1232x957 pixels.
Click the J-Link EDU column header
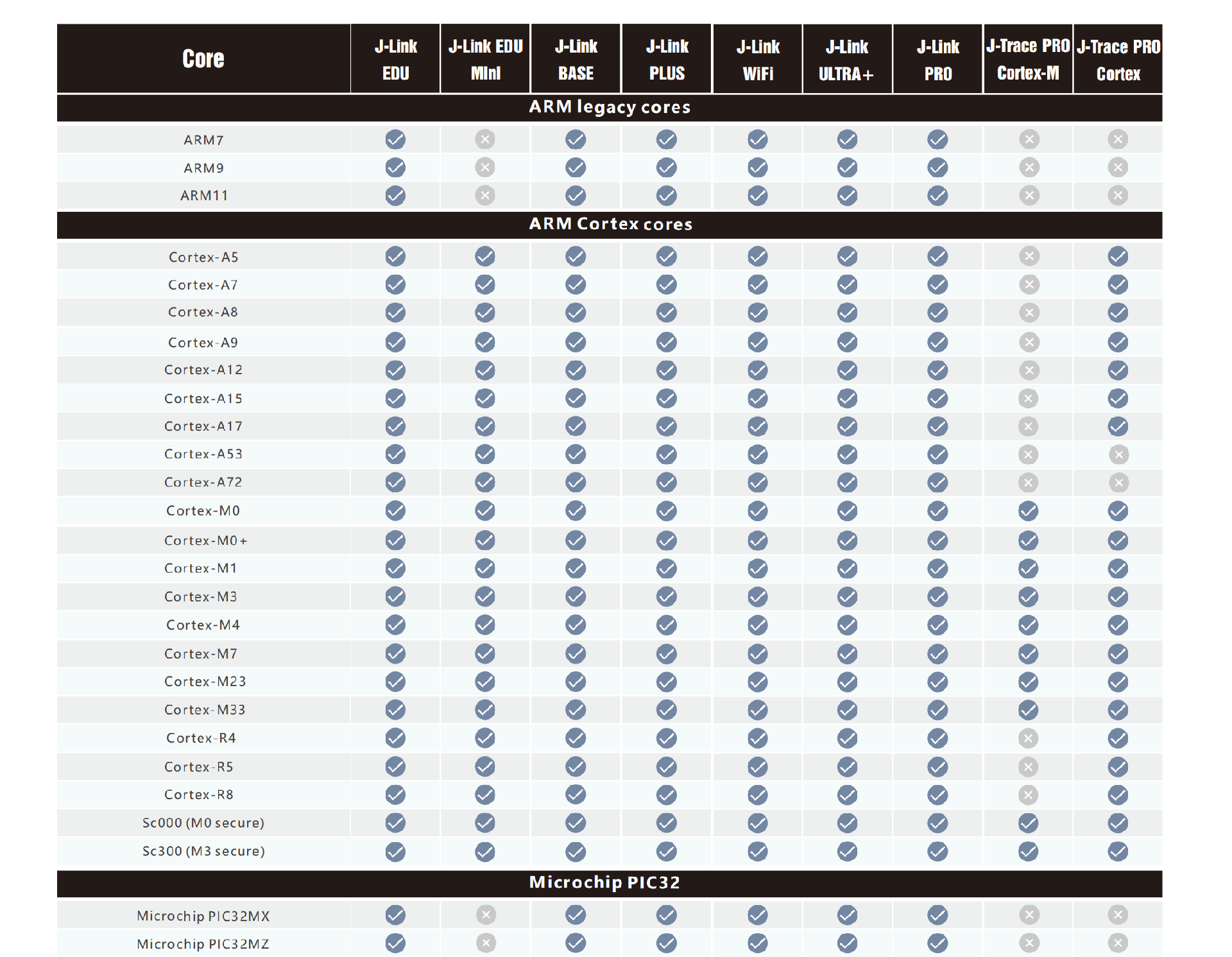pyautogui.click(x=396, y=59)
